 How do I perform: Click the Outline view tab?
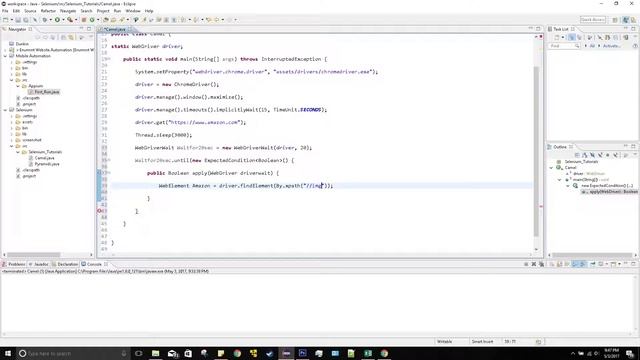560,147
